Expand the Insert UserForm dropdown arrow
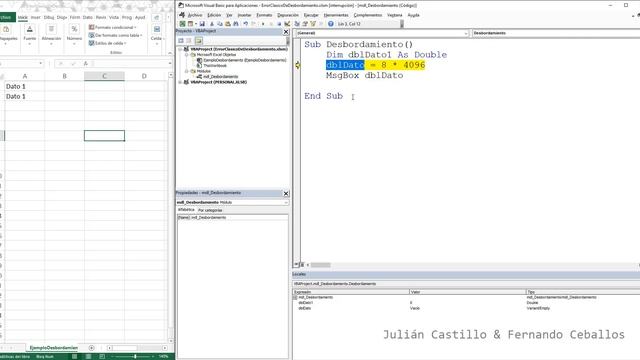Screen dimensions: 640x360 pos(195,24)
